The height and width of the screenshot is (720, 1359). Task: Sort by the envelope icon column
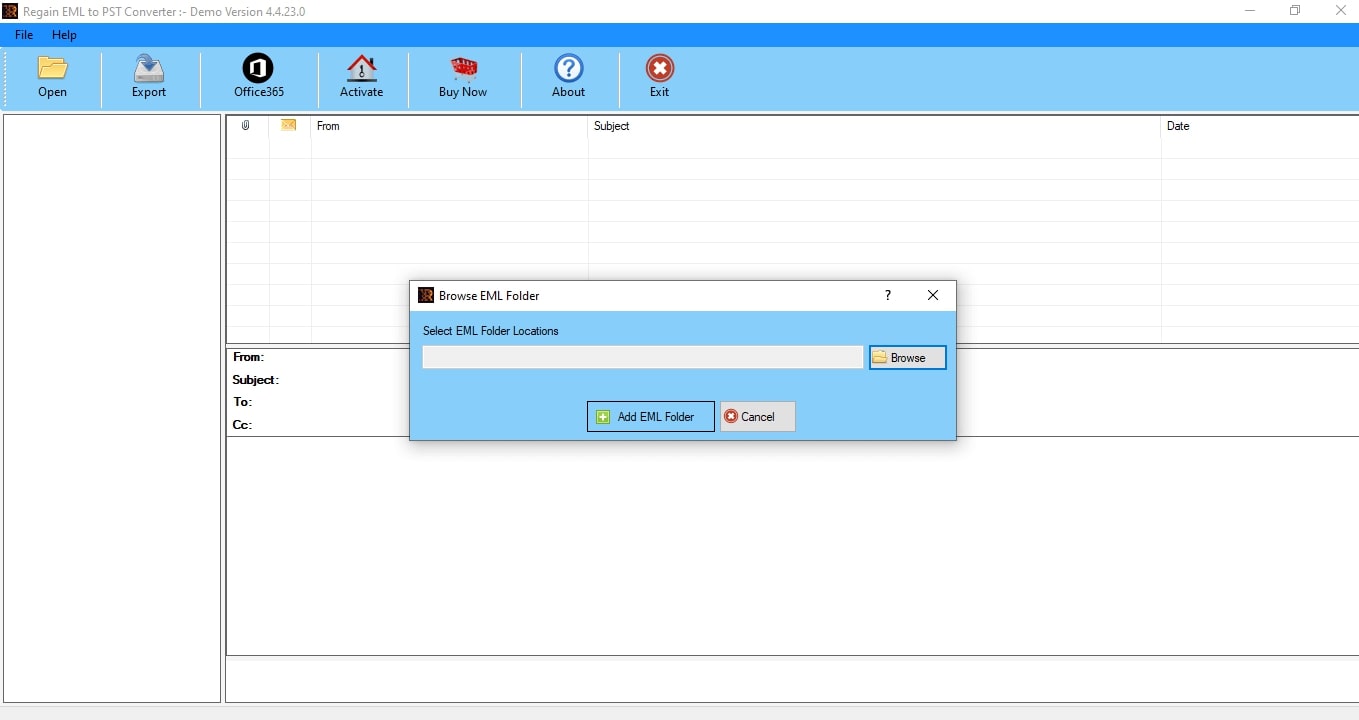289,126
